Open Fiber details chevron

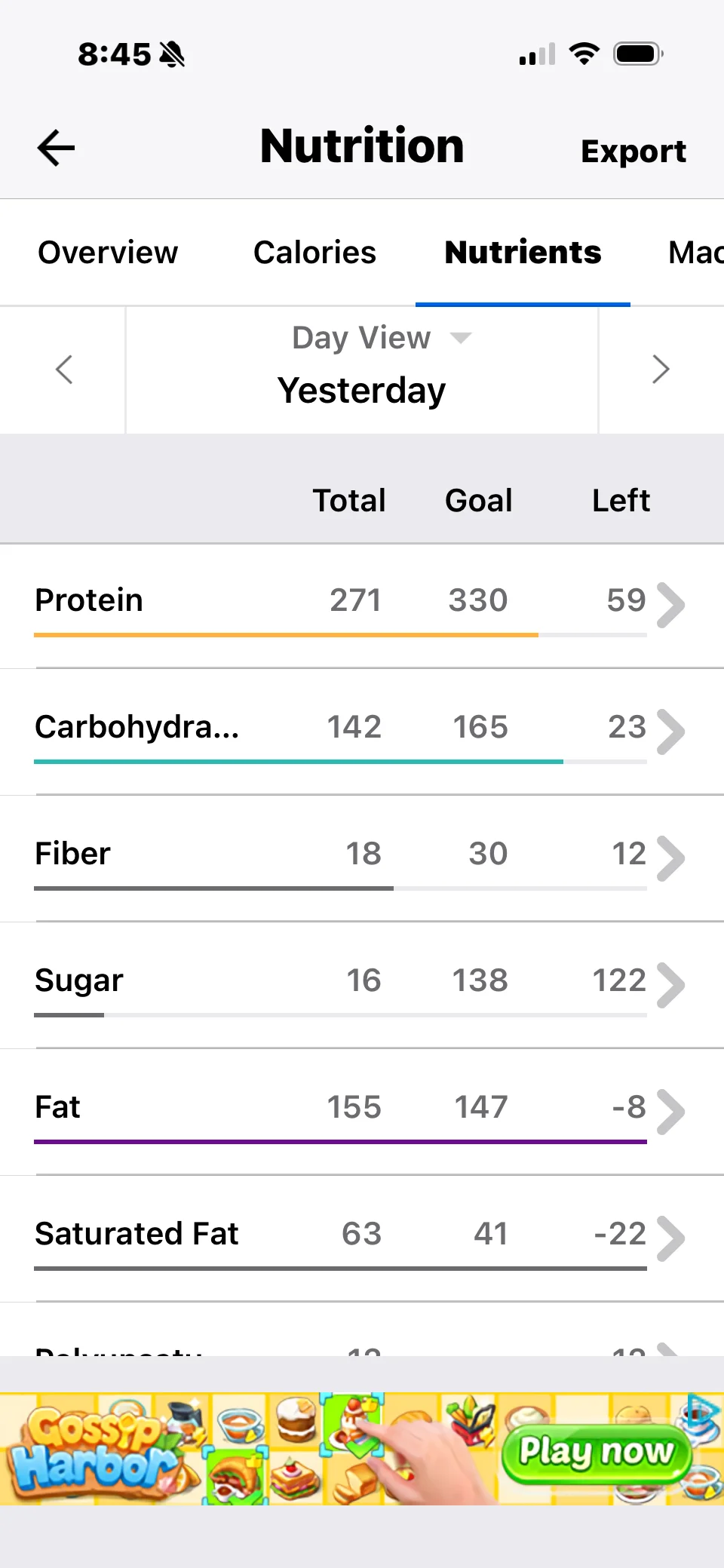tap(670, 858)
